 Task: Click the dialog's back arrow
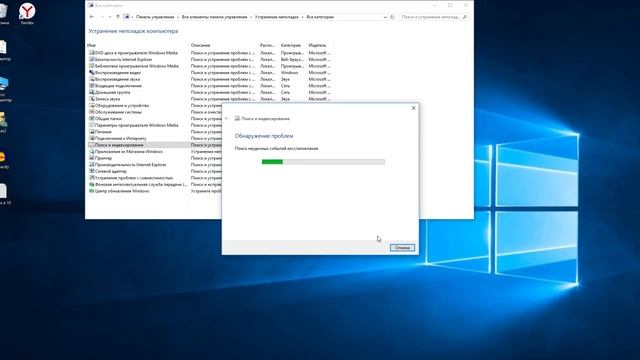point(227,118)
